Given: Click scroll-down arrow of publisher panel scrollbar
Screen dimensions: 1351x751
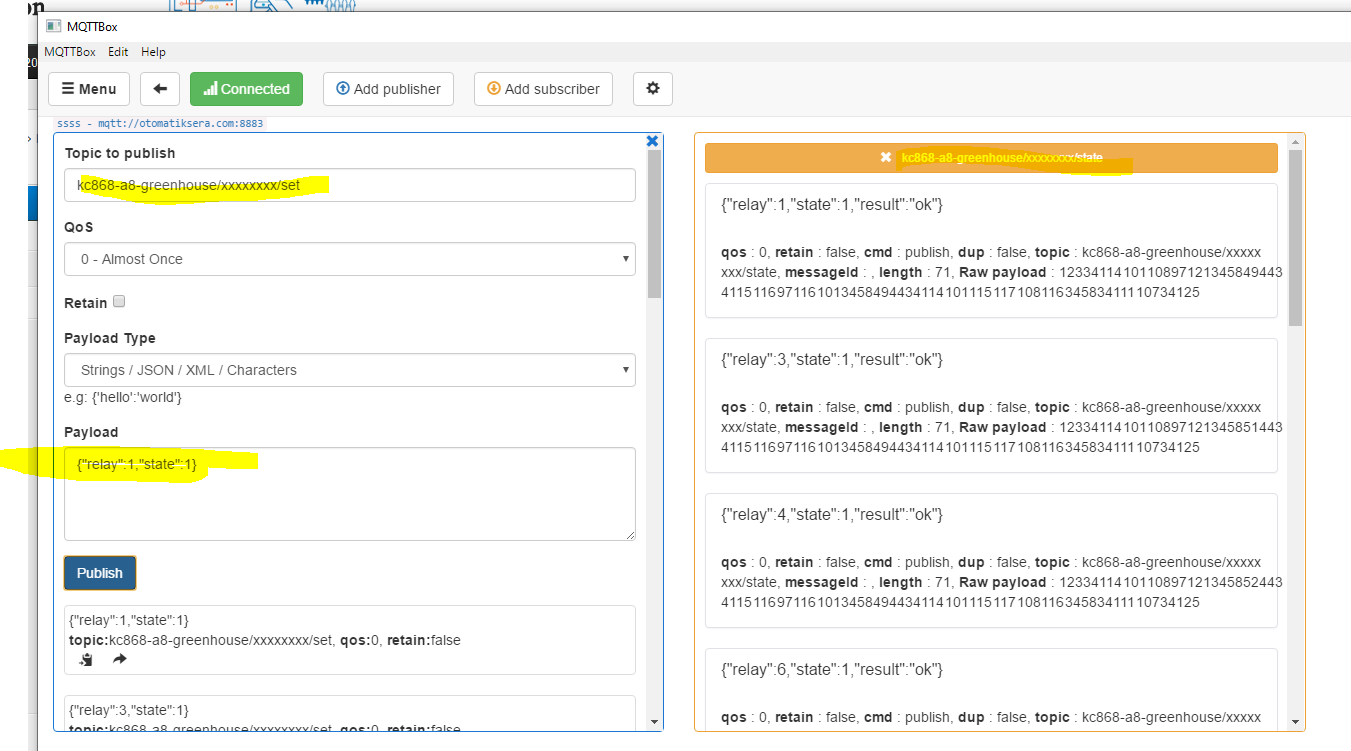Looking at the screenshot, I should tap(654, 721).
